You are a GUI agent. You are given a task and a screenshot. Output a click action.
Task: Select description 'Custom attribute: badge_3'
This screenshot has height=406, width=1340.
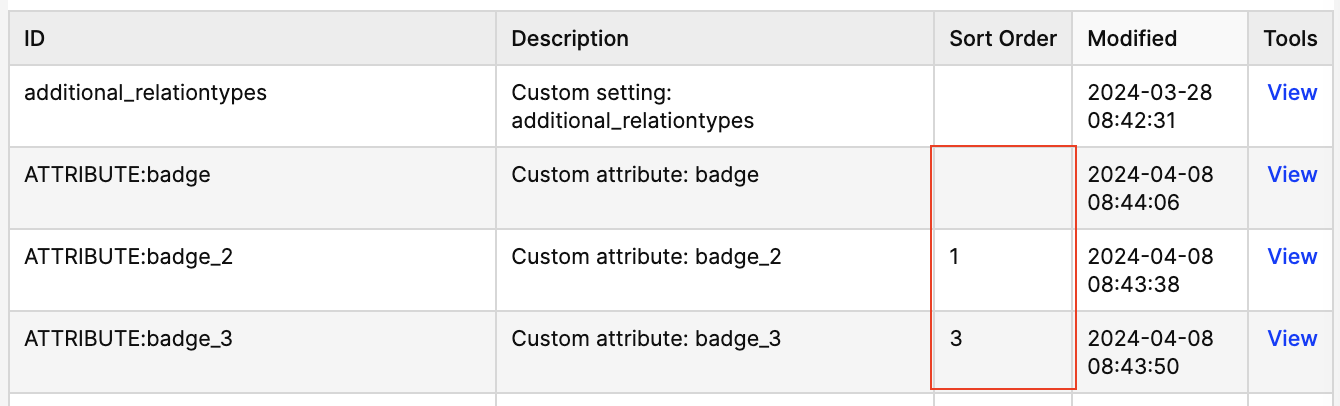(x=646, y=339)
